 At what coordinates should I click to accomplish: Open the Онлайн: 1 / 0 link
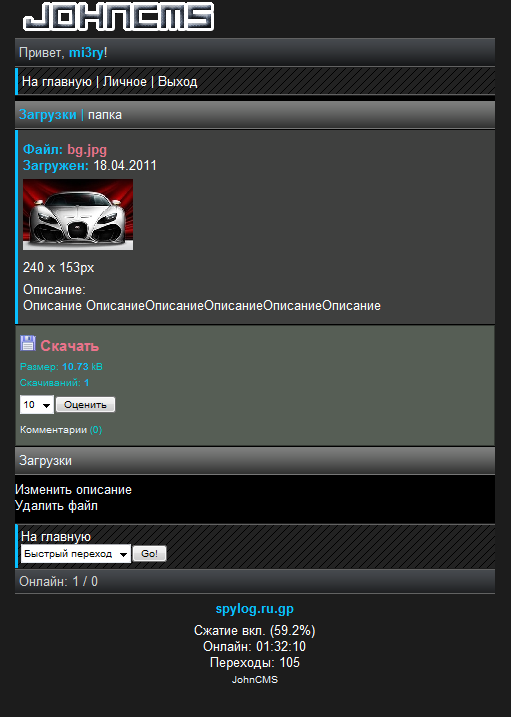(59, 581)
